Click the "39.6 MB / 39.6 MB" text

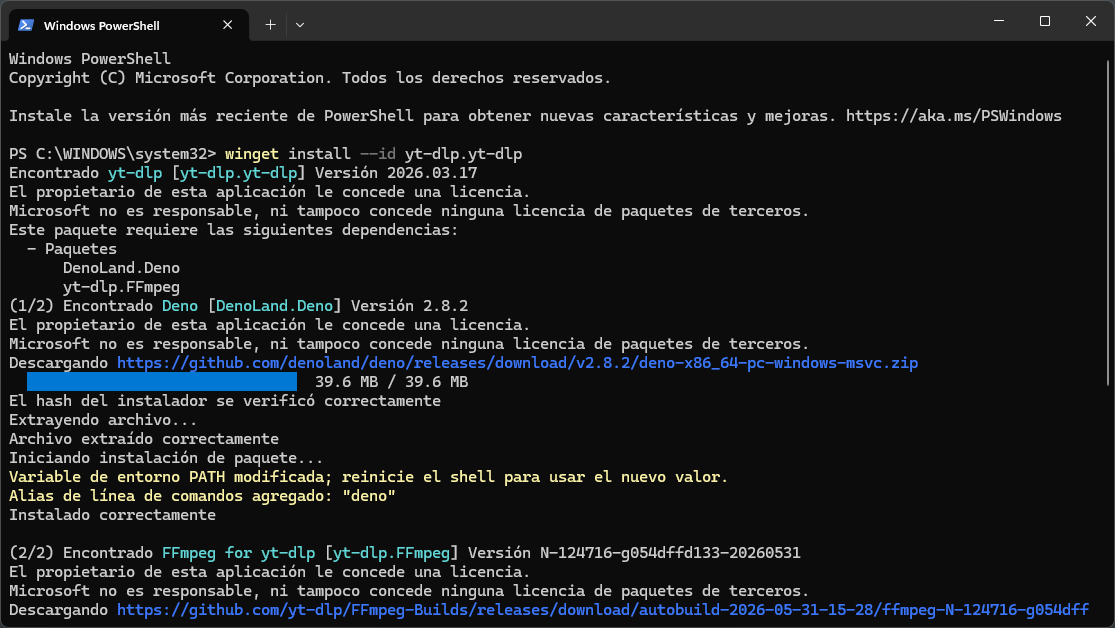pyautogui.click(x=391, y=382)
